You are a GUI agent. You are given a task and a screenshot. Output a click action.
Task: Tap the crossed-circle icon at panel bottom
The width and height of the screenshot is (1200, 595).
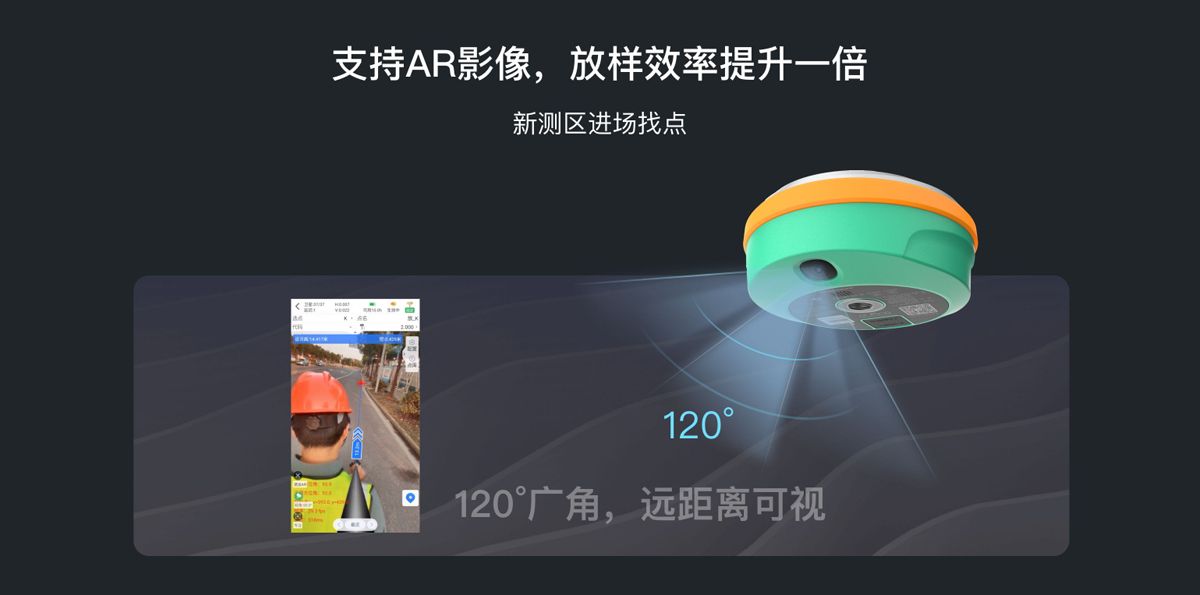point(298,516)
